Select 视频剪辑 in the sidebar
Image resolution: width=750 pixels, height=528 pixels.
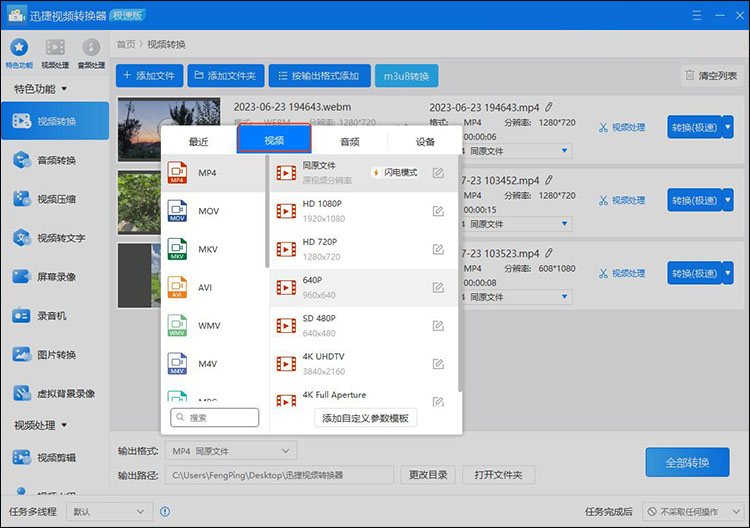click(x=55, y=457)
